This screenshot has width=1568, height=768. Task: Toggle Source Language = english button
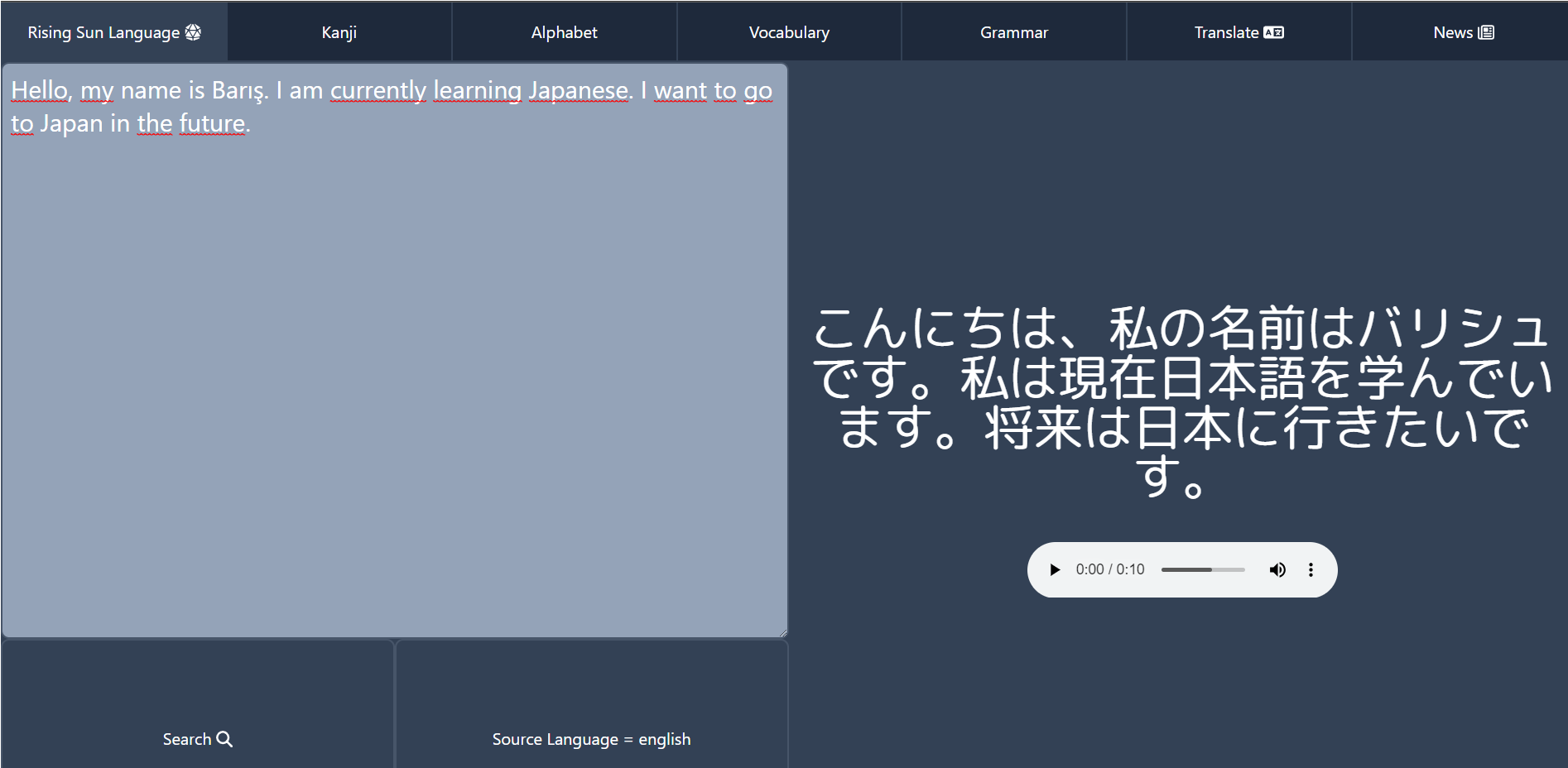click(x=591, y=704)
